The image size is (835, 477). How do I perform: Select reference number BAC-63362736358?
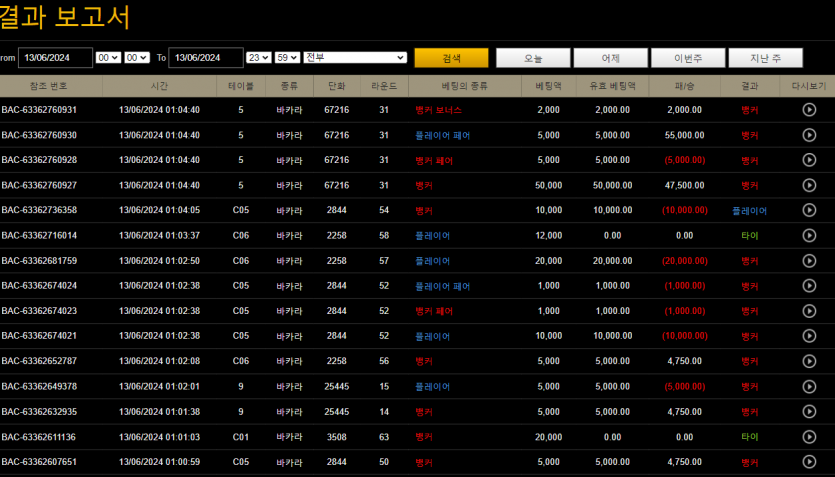coord(39,210)
